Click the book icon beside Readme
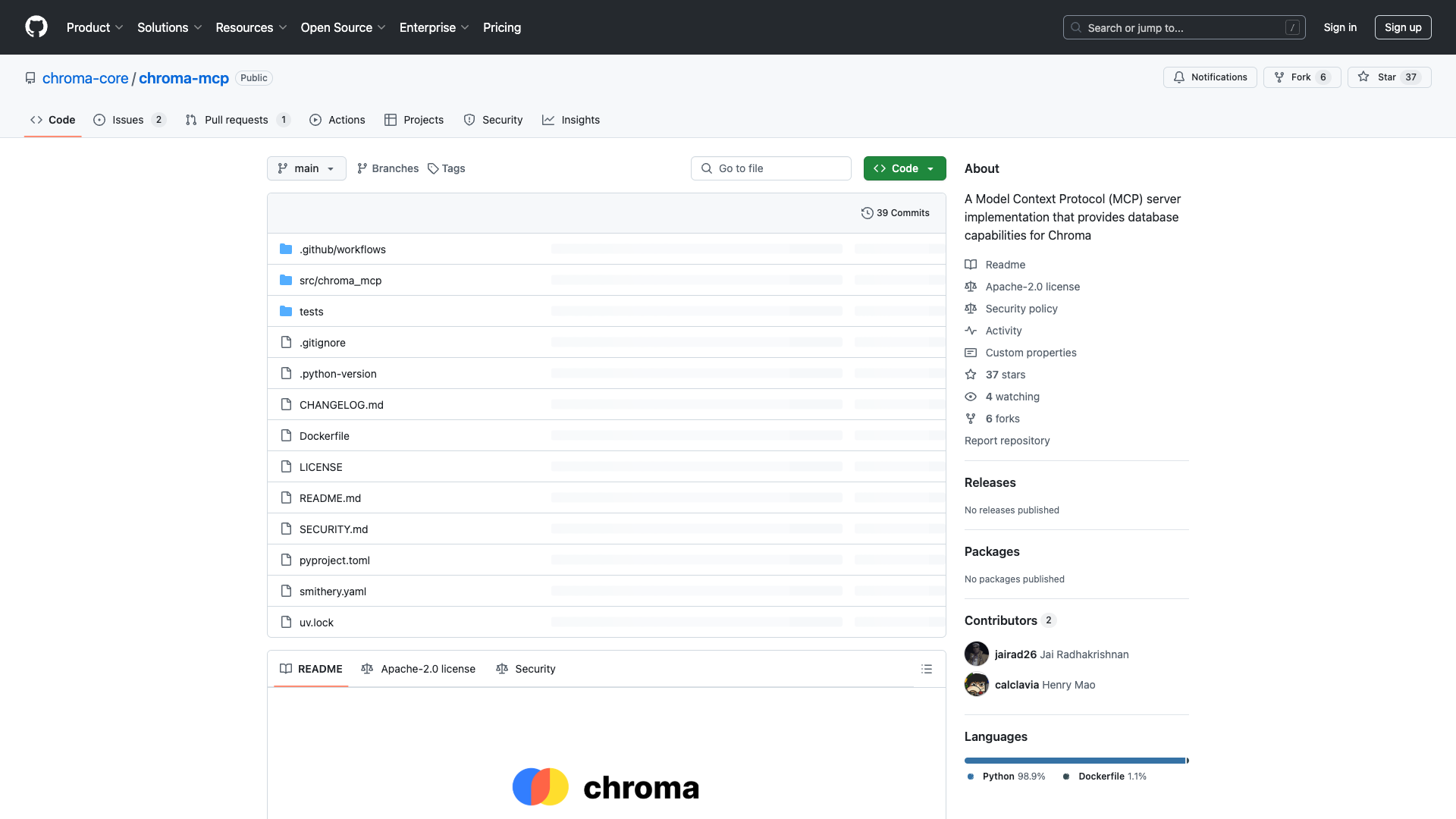This screenshot has width=1456, height=819. pyautogui.click(x=971, y=264)
